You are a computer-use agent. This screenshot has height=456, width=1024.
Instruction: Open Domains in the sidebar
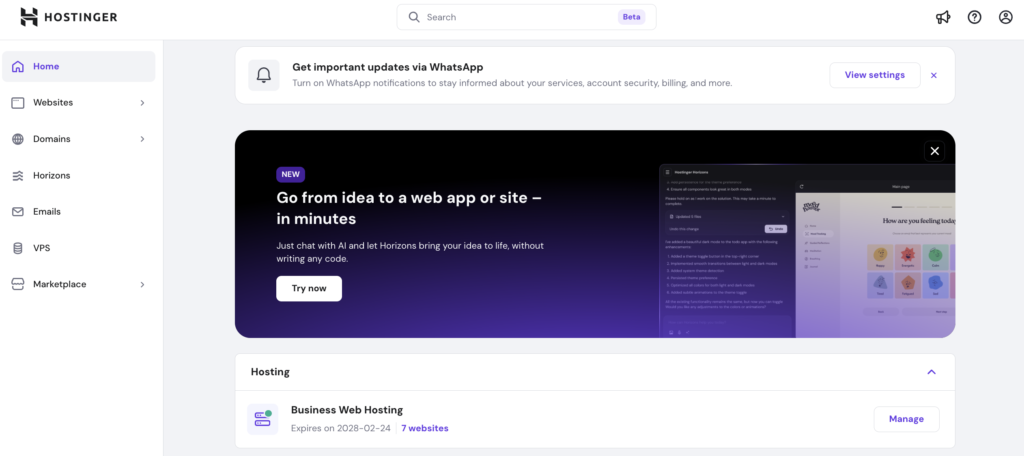(x=79, y=139)
